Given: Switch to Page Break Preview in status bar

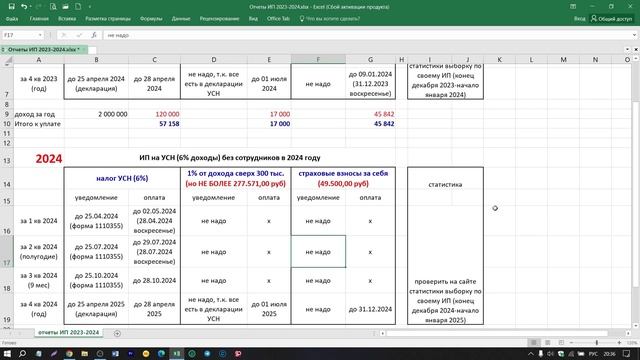Looking at the screenshot, I should [562, 342].
